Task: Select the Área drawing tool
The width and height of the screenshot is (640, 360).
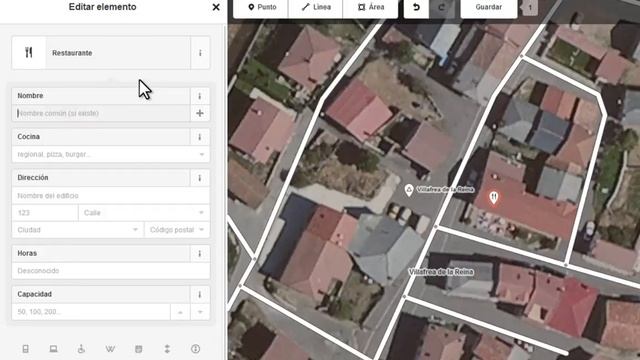Action: [371, 7]
